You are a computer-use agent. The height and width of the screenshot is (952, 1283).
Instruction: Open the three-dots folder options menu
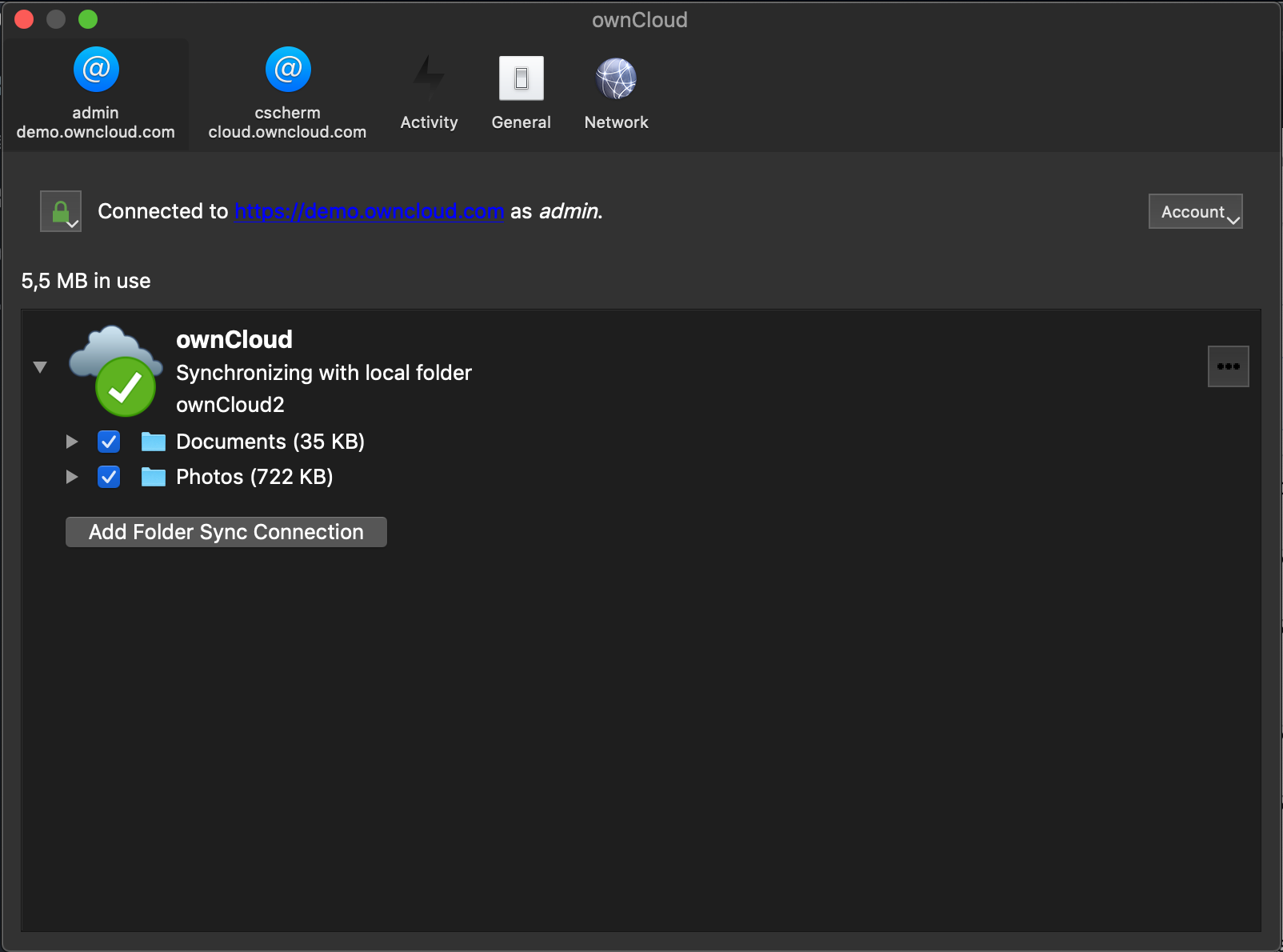pos(1228,366)
